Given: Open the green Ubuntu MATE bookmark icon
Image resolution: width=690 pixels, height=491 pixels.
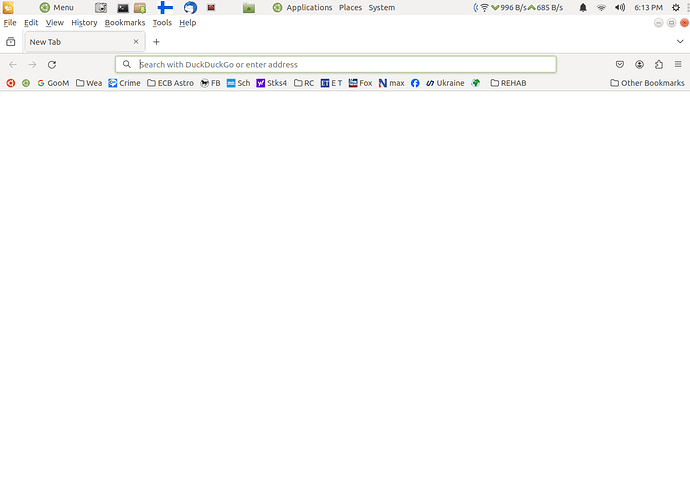Looking at the screenshot, I should (26, 83).
